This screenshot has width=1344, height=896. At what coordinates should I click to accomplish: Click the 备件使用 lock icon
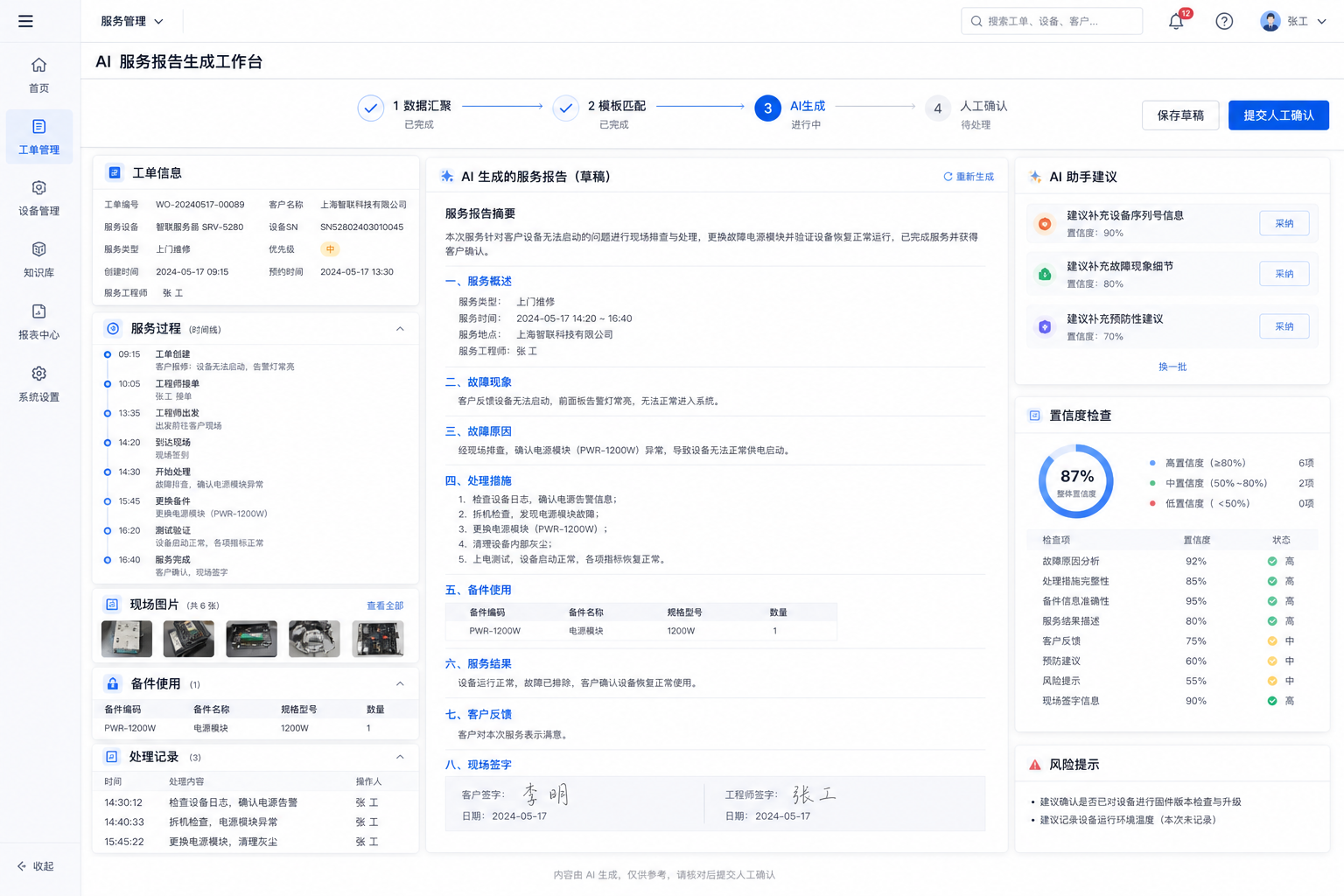click(112, 683)
